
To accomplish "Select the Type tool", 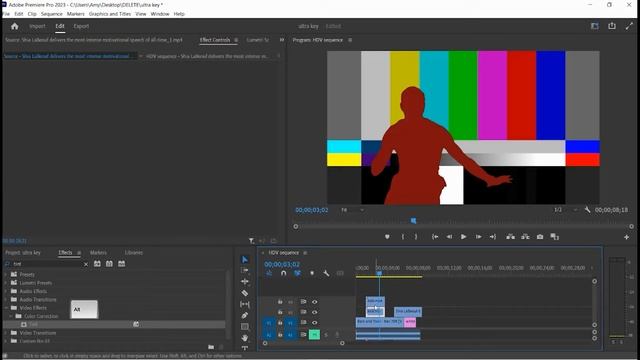I will (x=244, y=348).
